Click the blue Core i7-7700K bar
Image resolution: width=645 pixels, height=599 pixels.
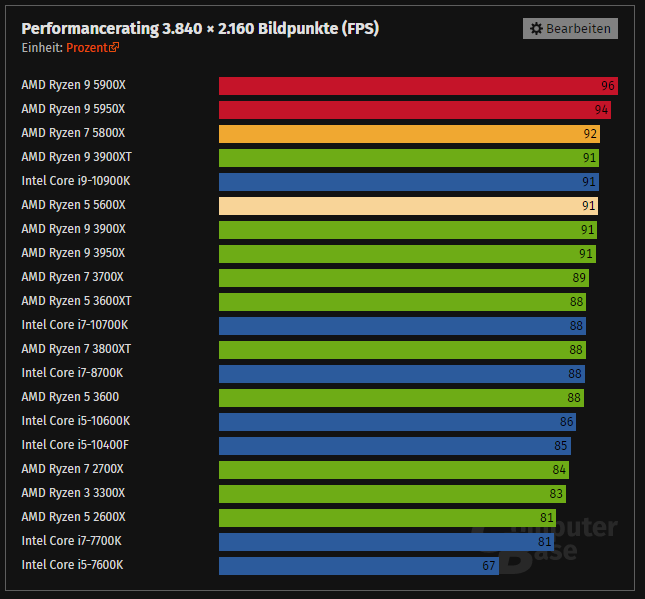(x=387, y=542)
